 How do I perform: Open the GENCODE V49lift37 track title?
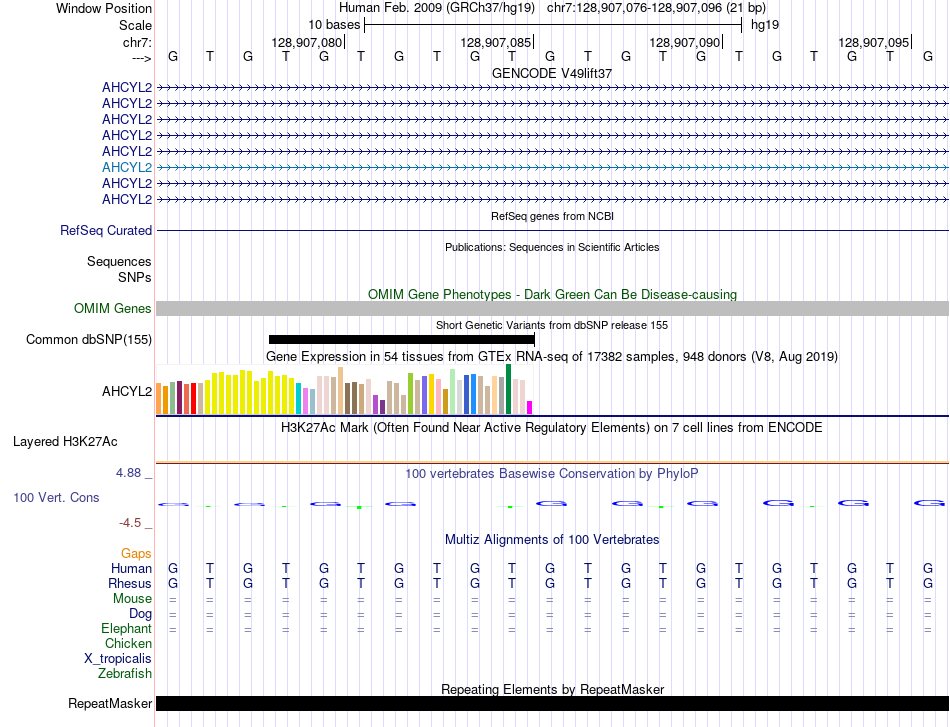click(552, 73)
